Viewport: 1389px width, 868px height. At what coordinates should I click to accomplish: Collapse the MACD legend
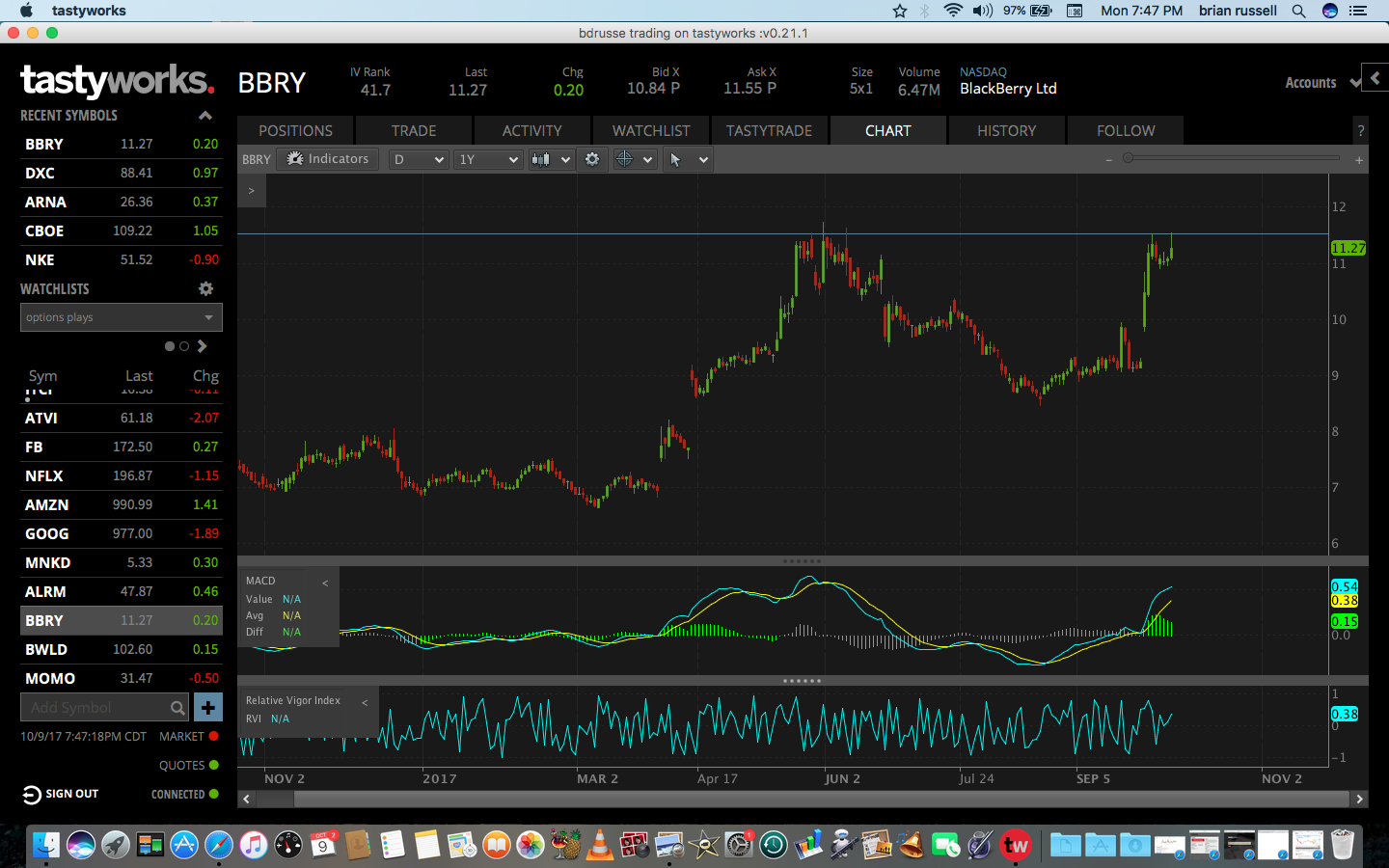(x=325, y=583)
